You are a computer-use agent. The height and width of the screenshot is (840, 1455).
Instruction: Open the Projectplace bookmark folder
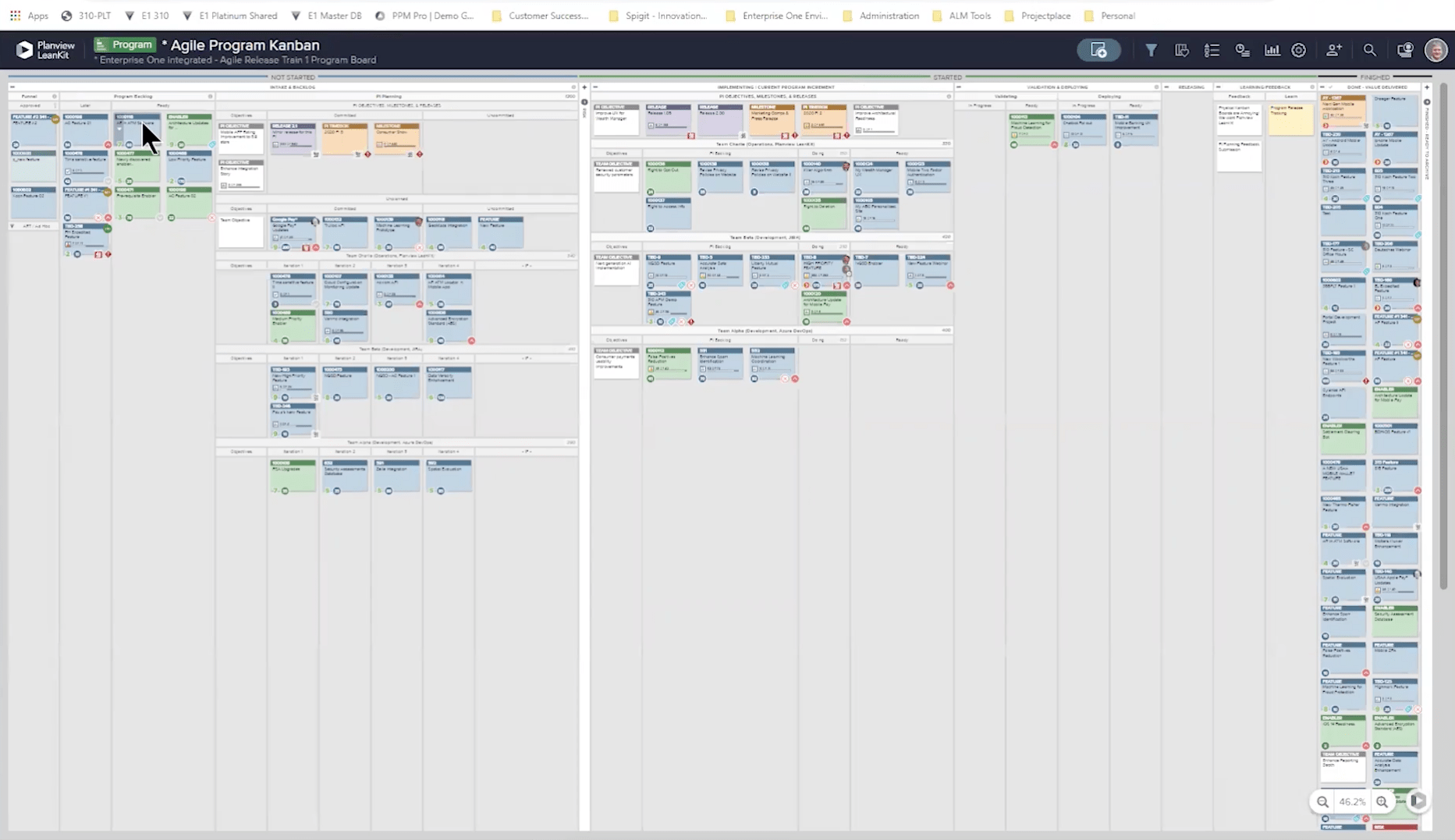coord(1038,16)
